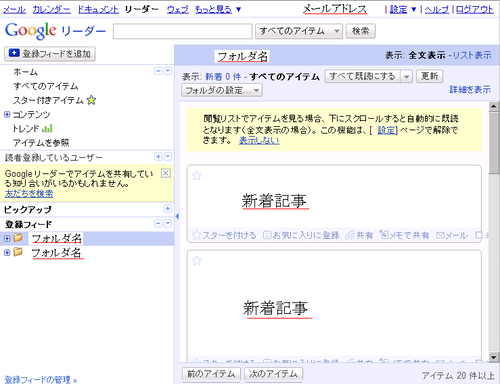Open 登録フィード options arrow icon
This screenshot has width=500, height=384.
168,224
